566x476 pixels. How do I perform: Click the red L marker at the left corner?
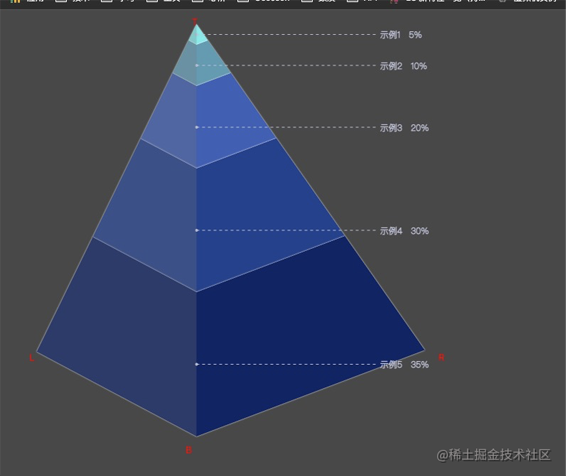pyautogui.click(x=32, y=358)
